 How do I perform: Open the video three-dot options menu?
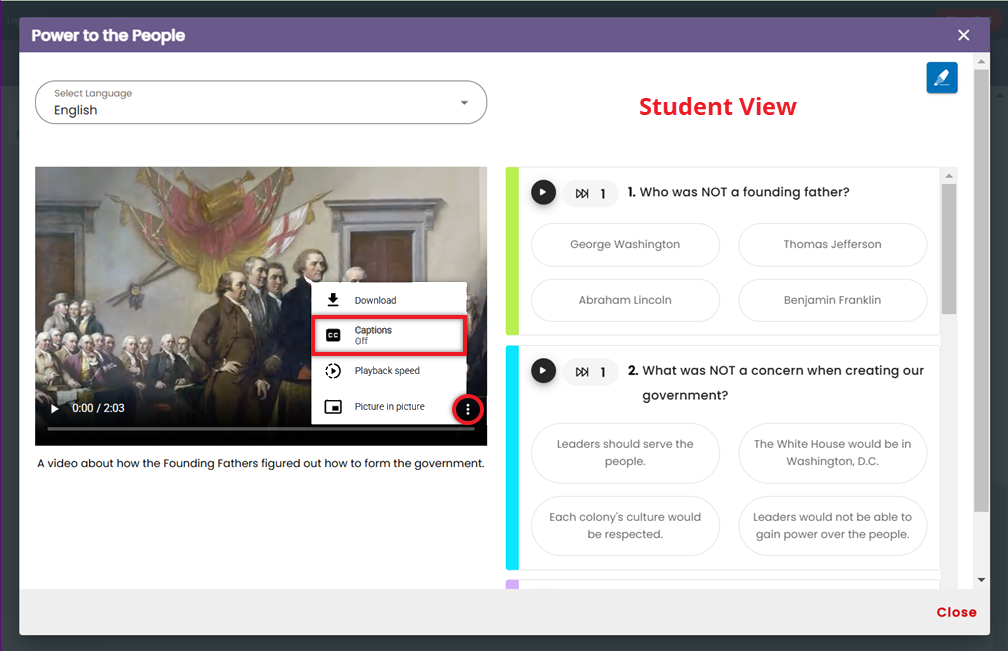pos(467,409)
